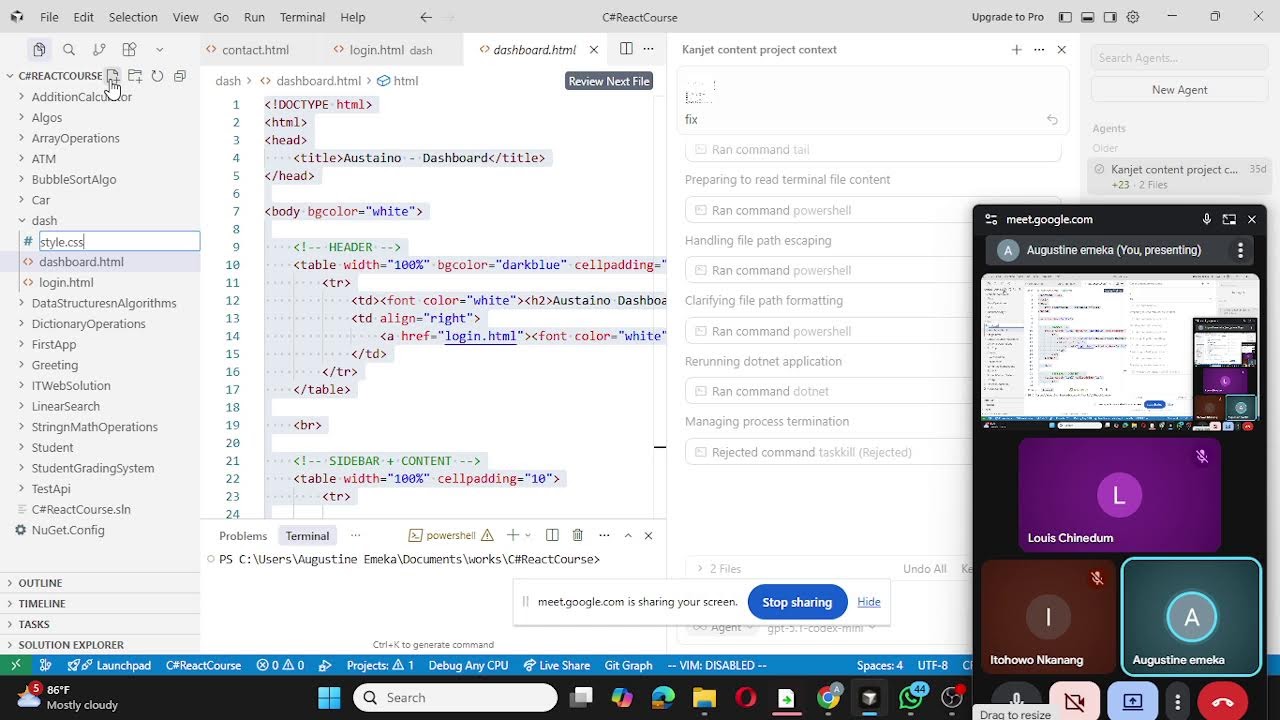
Task: Open WhatsApp from the taskbar
Action: point(912,697)
